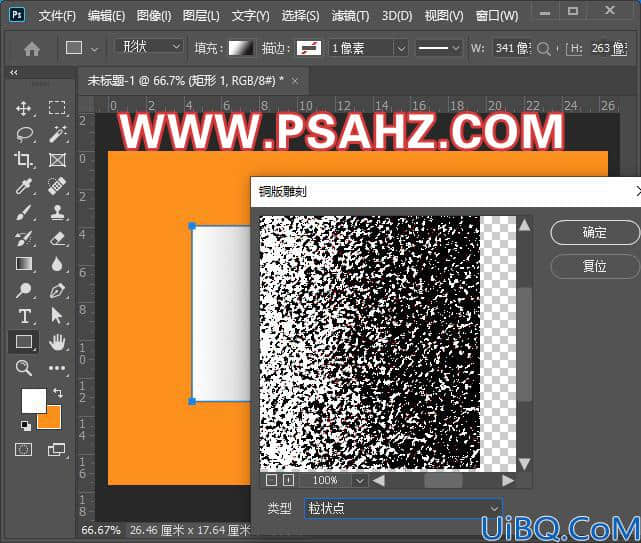
Task: Select the Crop tool
Action: 23,160
